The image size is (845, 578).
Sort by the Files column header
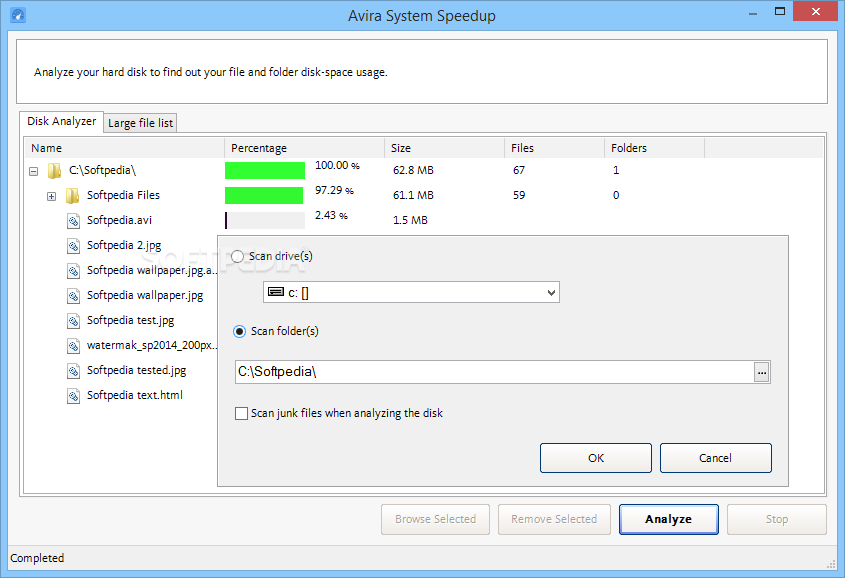point(554,148)
